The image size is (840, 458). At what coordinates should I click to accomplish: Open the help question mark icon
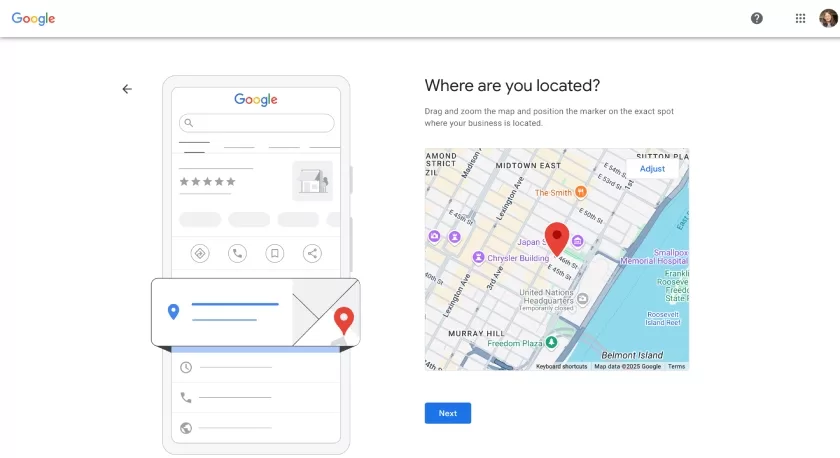pyautogui.click(x=756, y=18)
